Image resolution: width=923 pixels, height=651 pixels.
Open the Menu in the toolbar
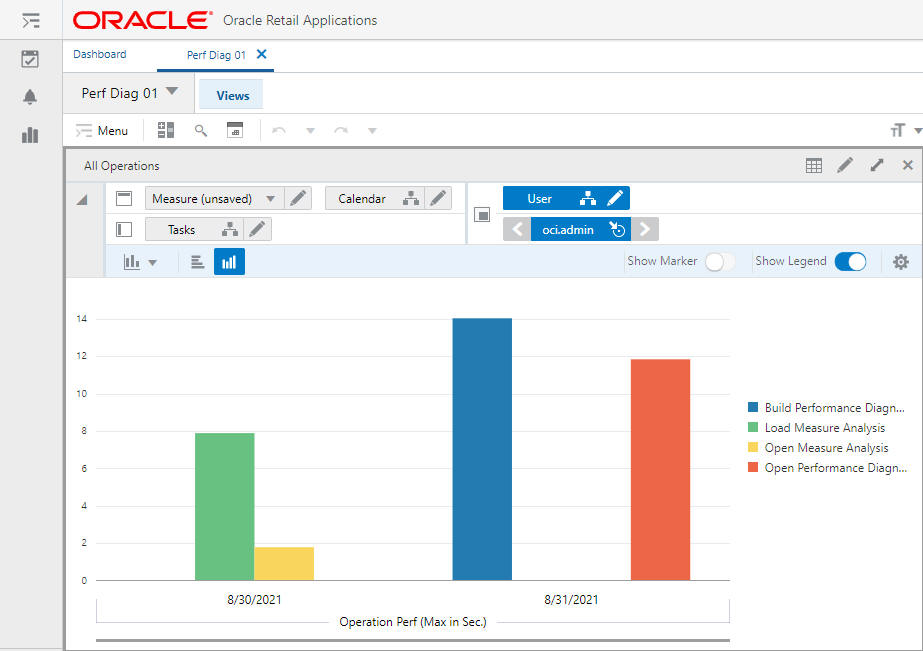102,130
